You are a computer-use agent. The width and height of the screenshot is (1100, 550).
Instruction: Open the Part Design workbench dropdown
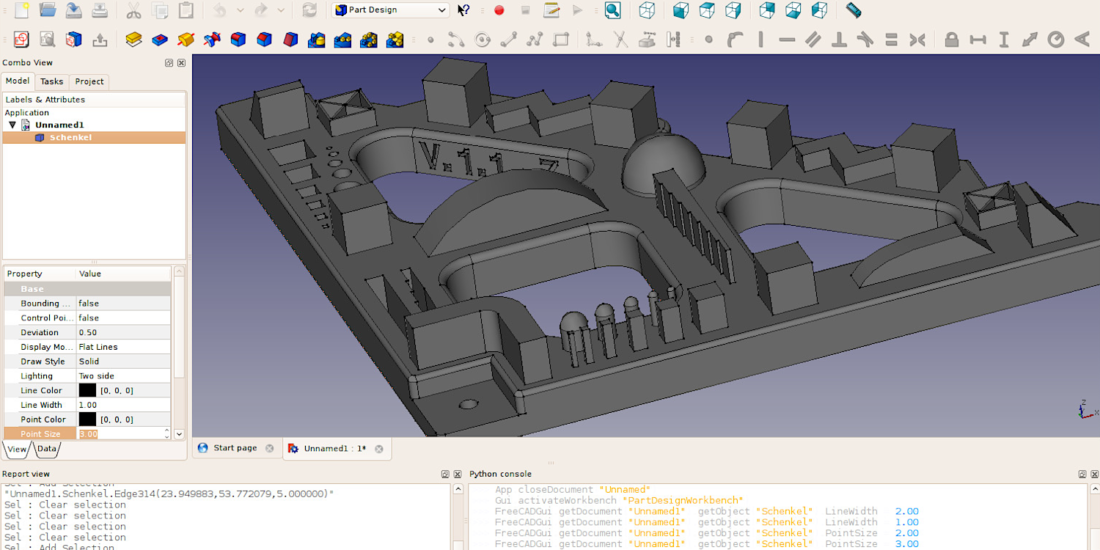point(390,10)
